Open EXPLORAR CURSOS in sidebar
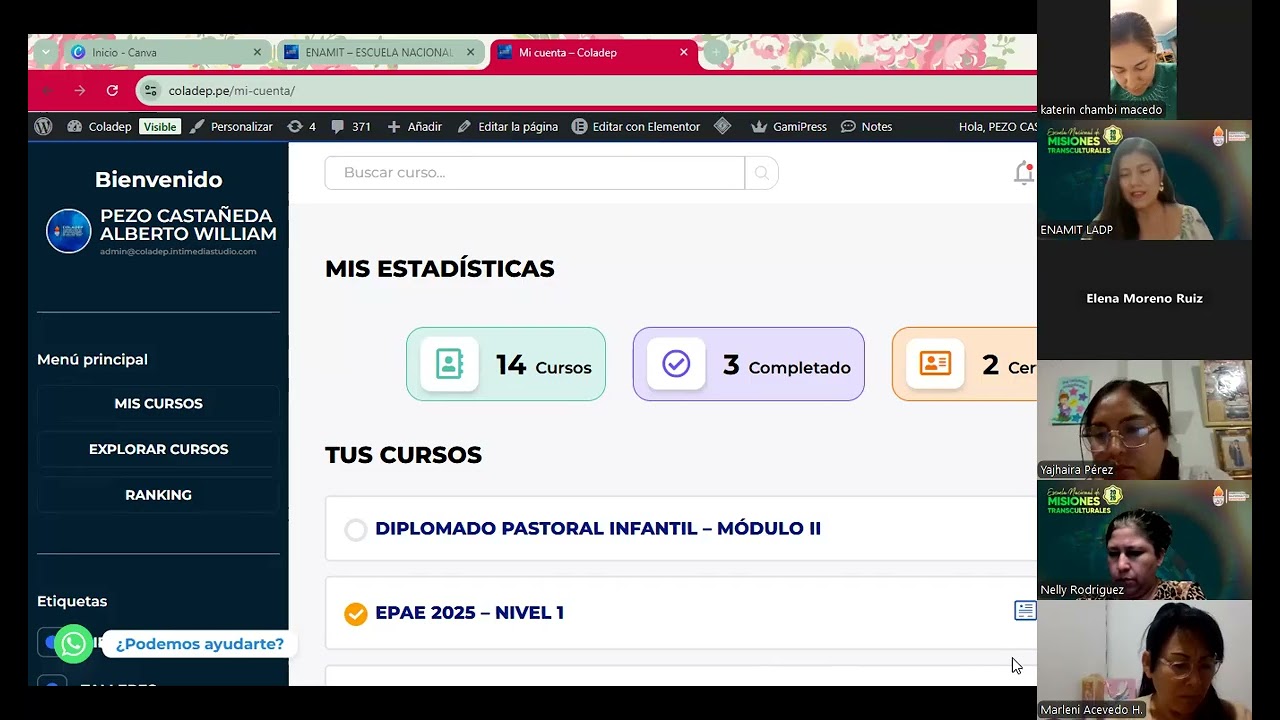 tap(158, 449)
